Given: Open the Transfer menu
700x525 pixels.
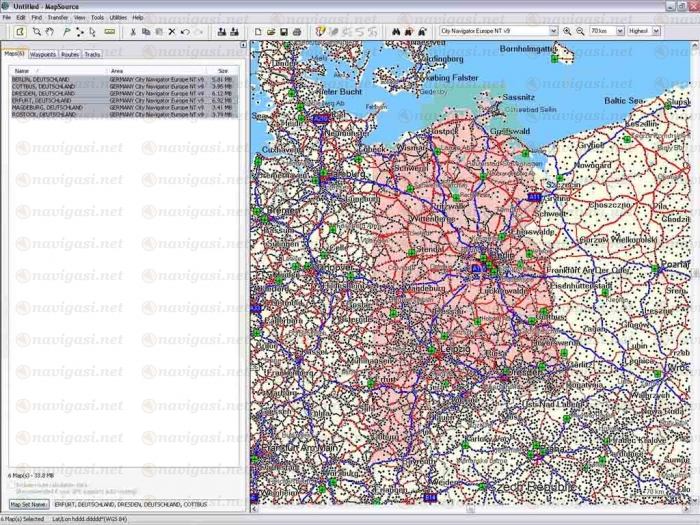Looking at the screenshot, I should coord(58,18).
